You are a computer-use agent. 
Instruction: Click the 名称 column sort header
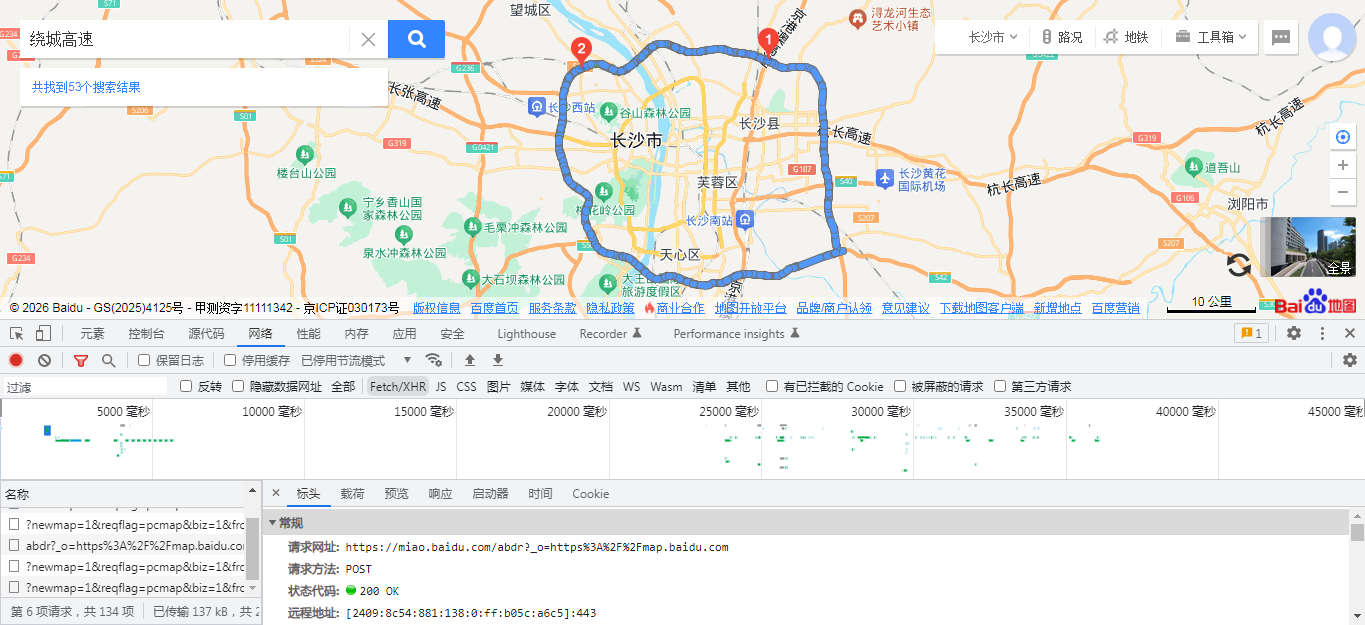tap(128, 494)
